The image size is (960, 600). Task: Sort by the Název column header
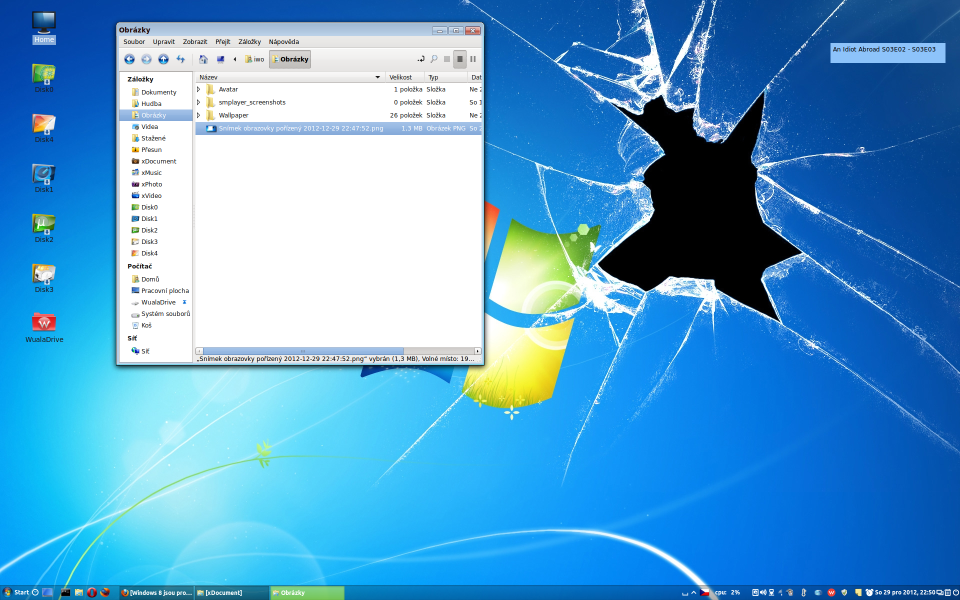(290, 77)
